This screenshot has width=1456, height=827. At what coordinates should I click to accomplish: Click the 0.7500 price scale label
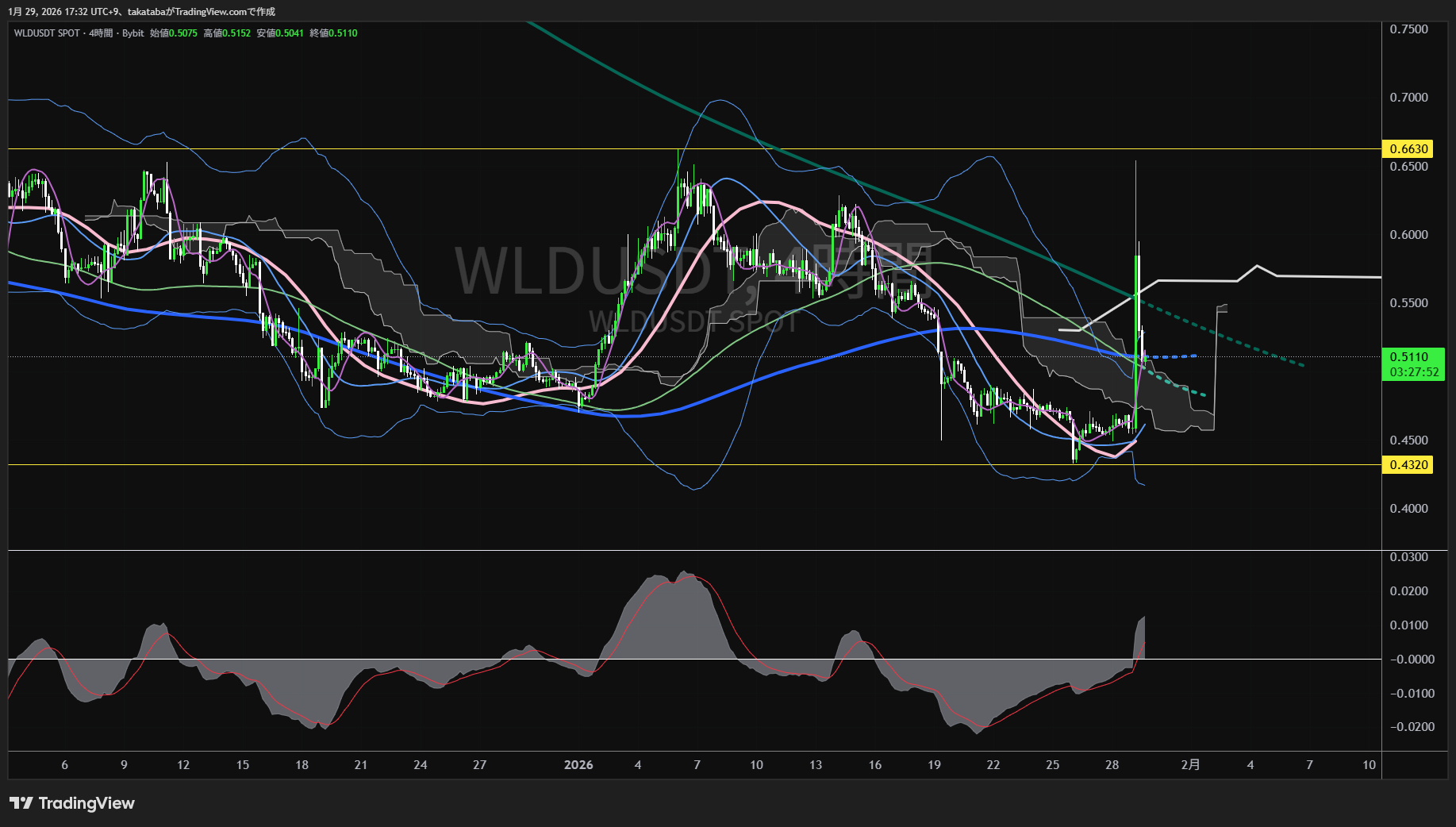1408,29
